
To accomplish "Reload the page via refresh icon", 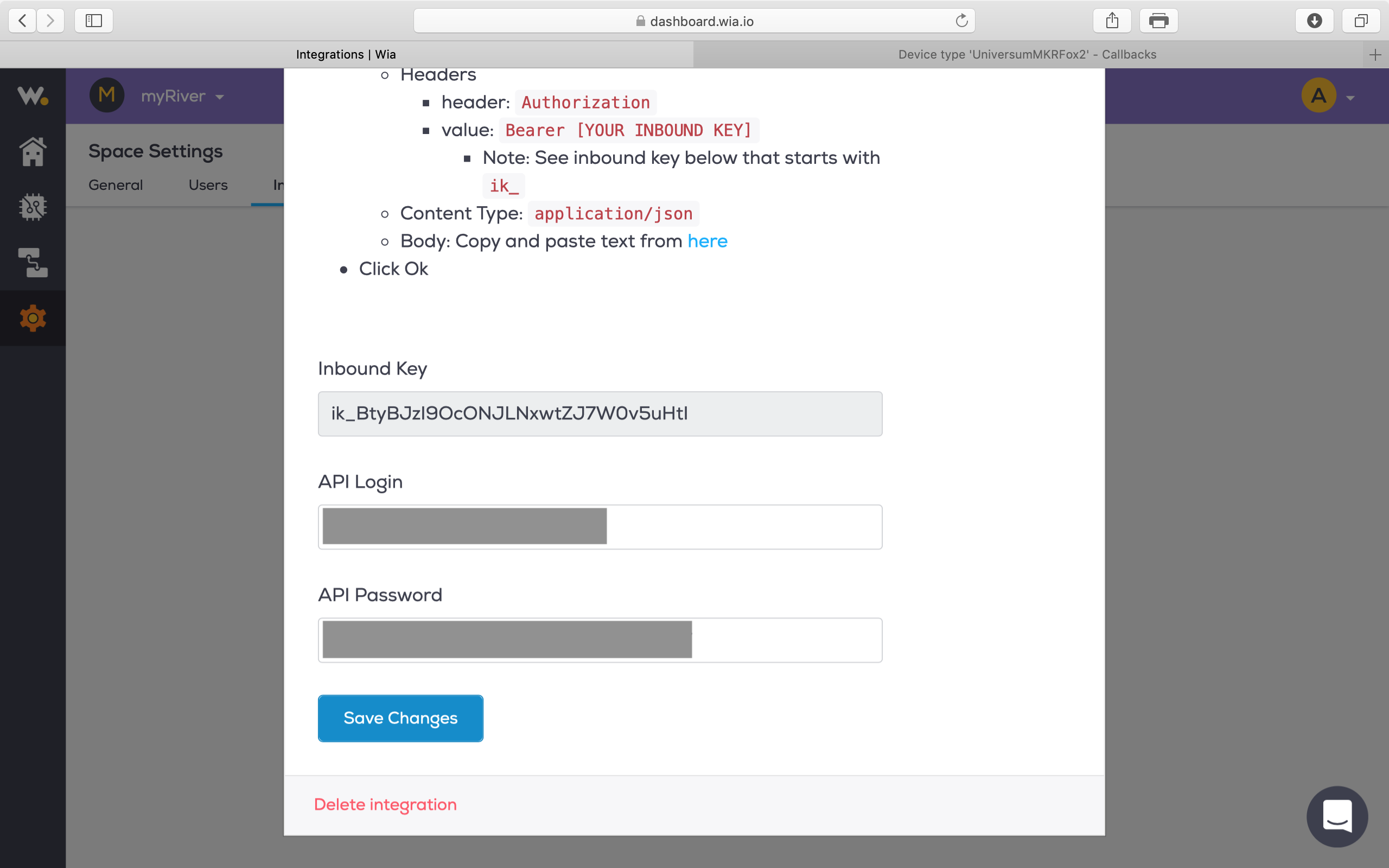I will [961, 21].
